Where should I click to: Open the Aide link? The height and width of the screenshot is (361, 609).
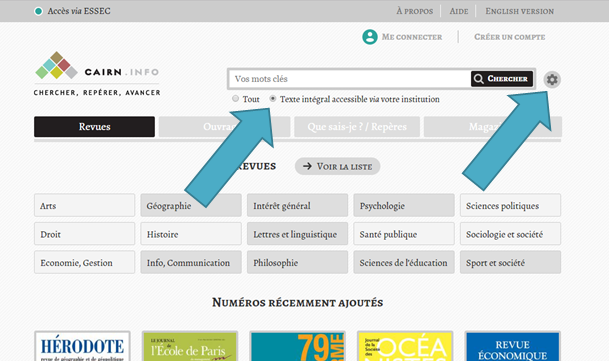(x=459, y=11)
